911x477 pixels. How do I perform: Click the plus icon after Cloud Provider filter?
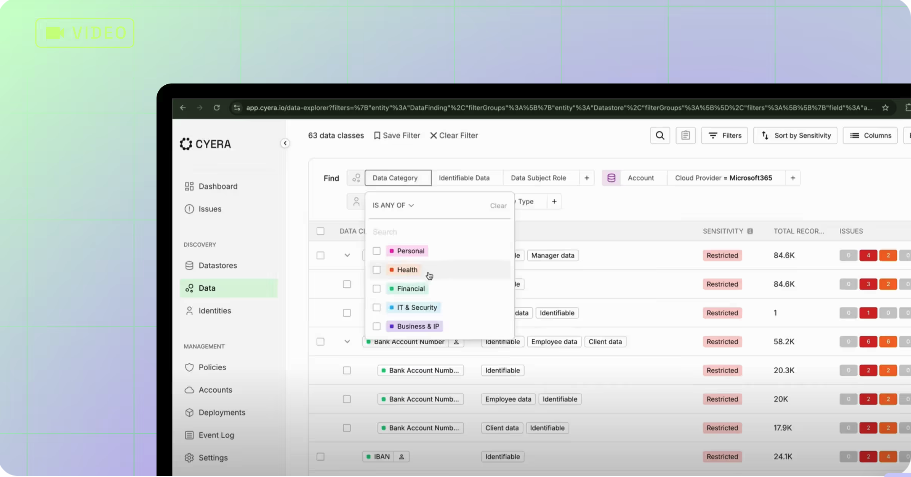pos(792,178)
